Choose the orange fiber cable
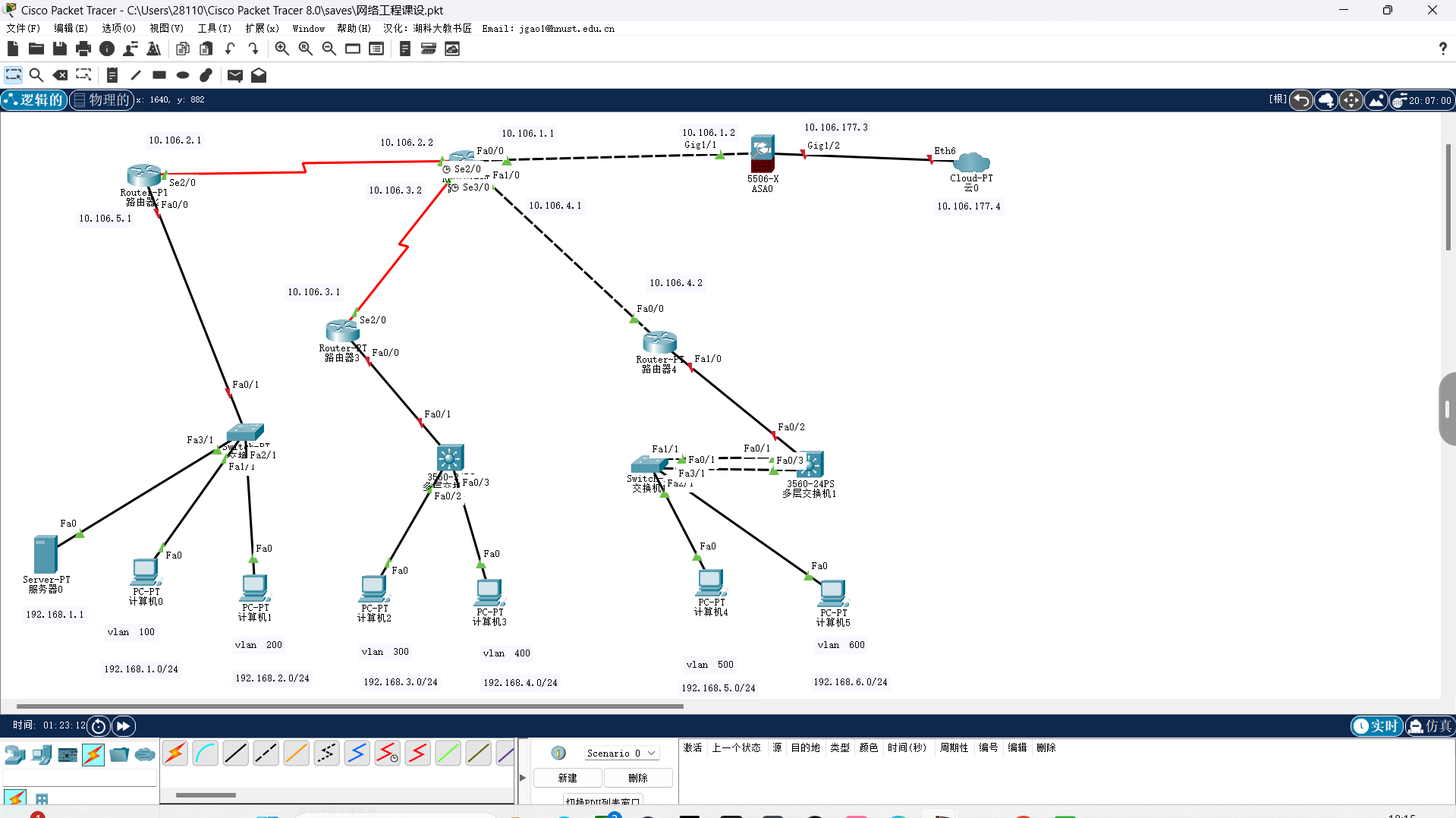 [297, 753]
